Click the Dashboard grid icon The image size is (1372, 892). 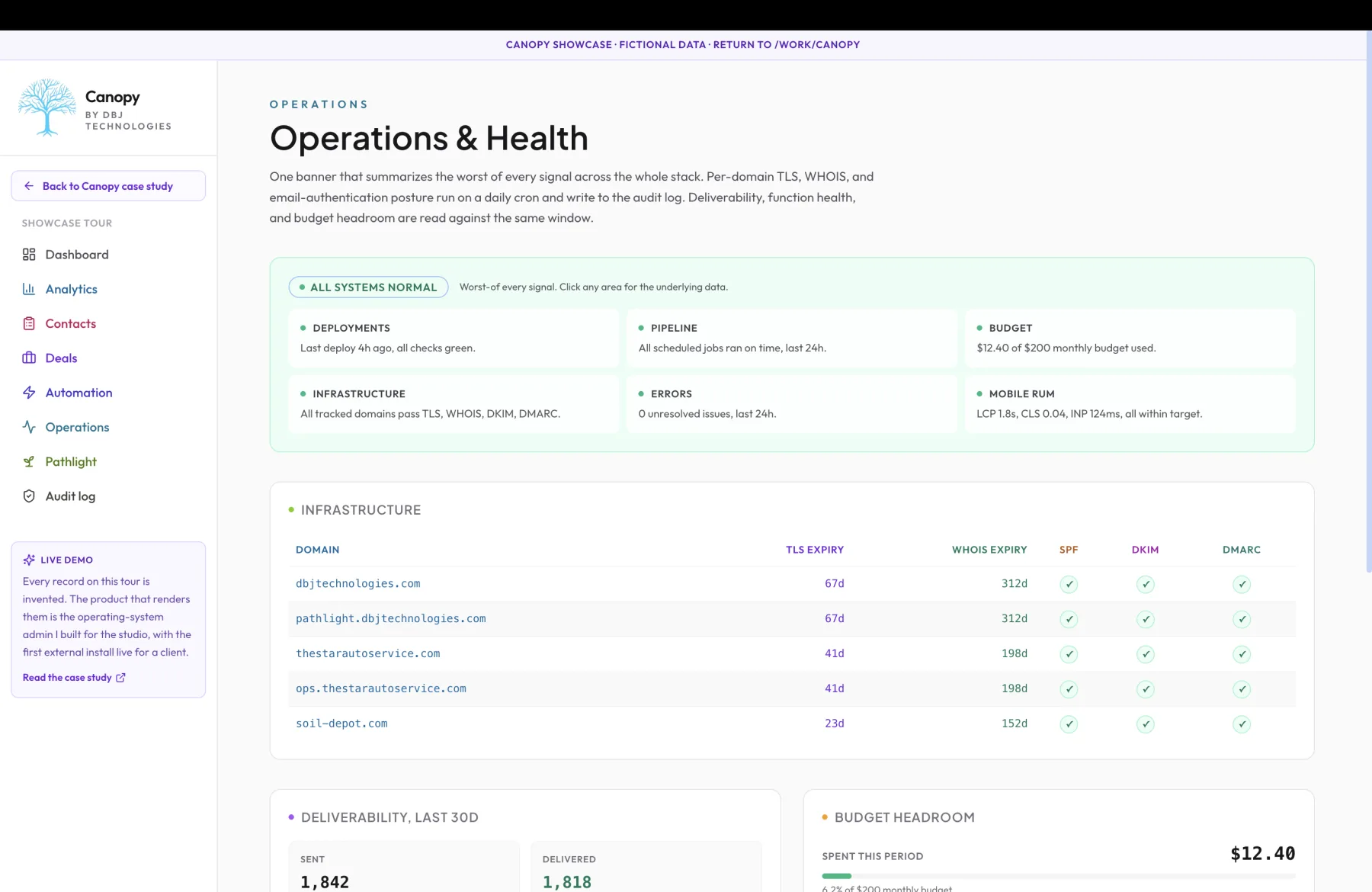[29, 255]
